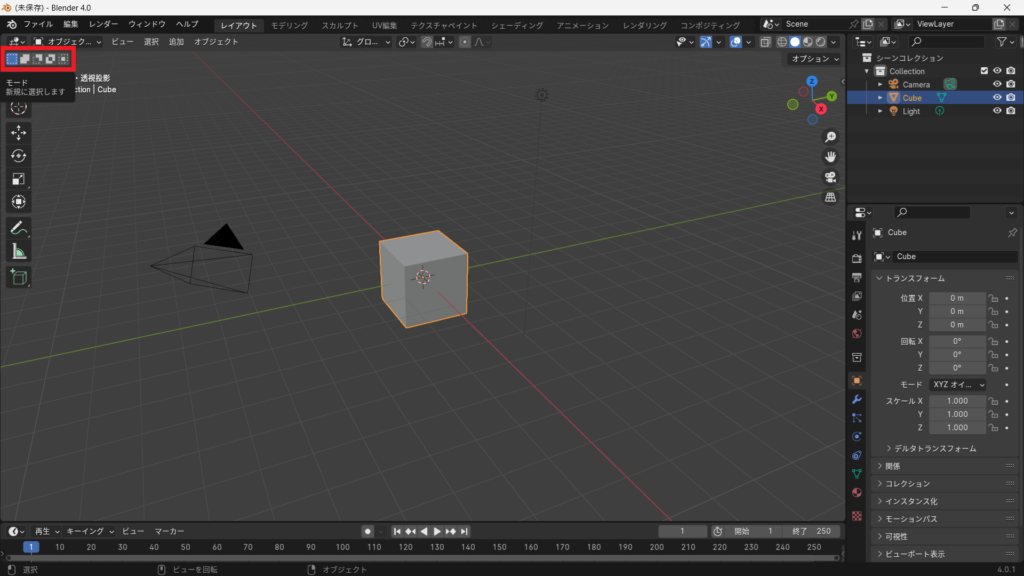Open the レンダー menu

point(103,24)
